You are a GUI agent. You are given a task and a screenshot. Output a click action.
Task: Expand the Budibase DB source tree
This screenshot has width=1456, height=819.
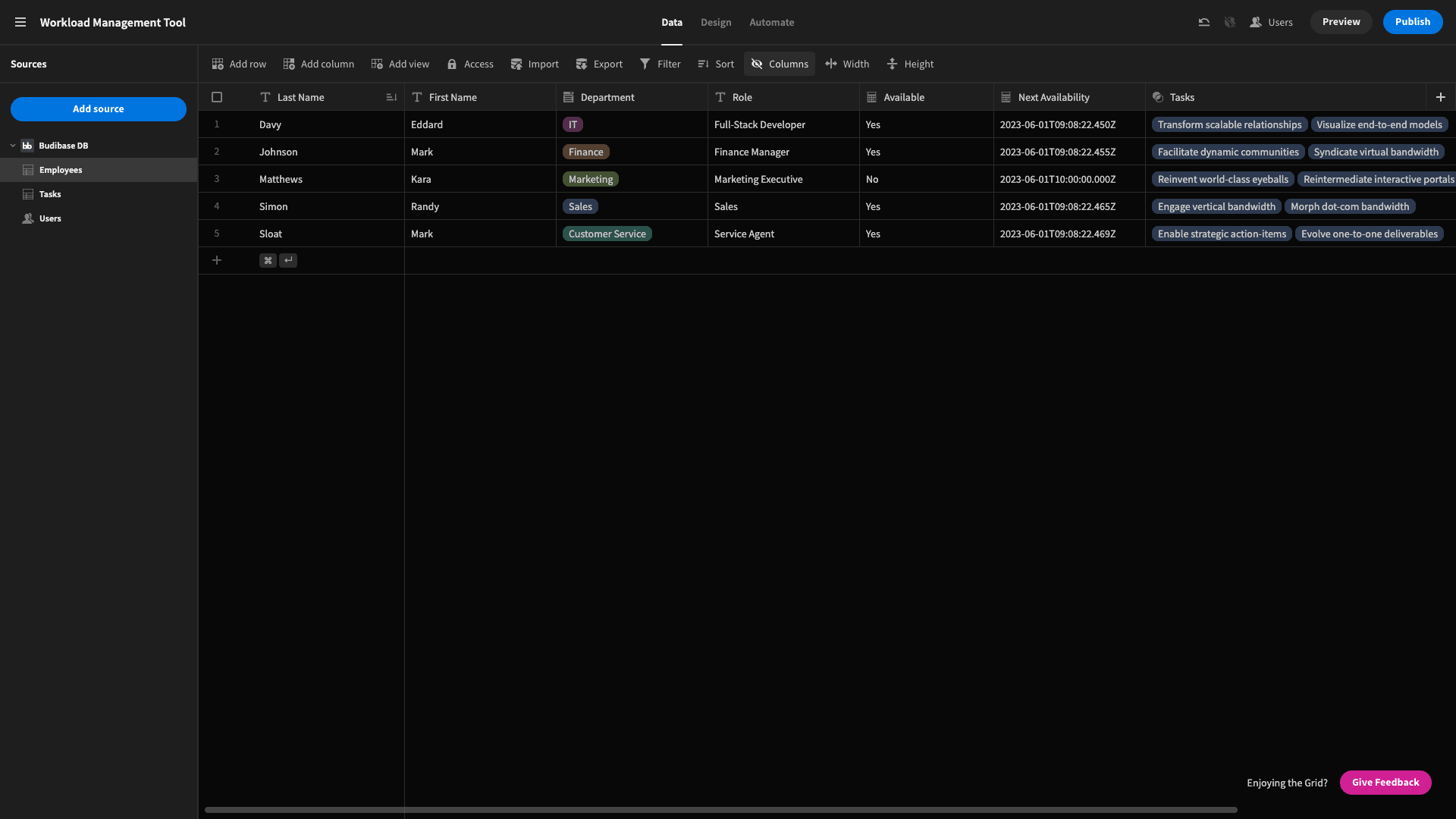coord(12,145)
